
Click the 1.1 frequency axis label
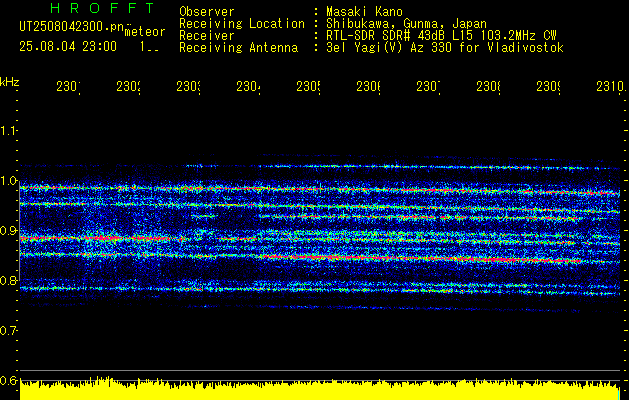click(x=8, y=131)
